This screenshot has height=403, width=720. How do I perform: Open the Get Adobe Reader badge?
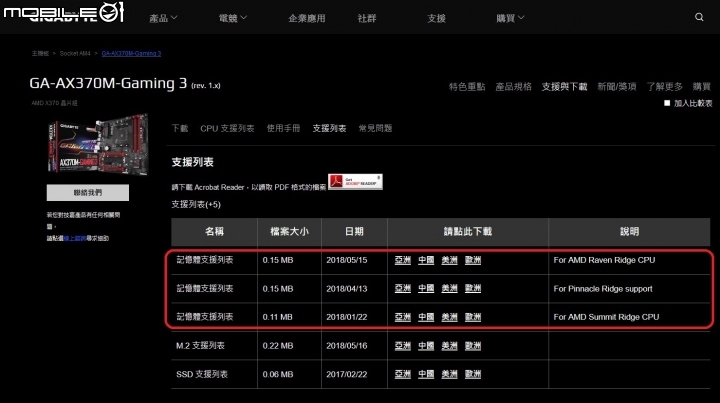click(355, 181)
